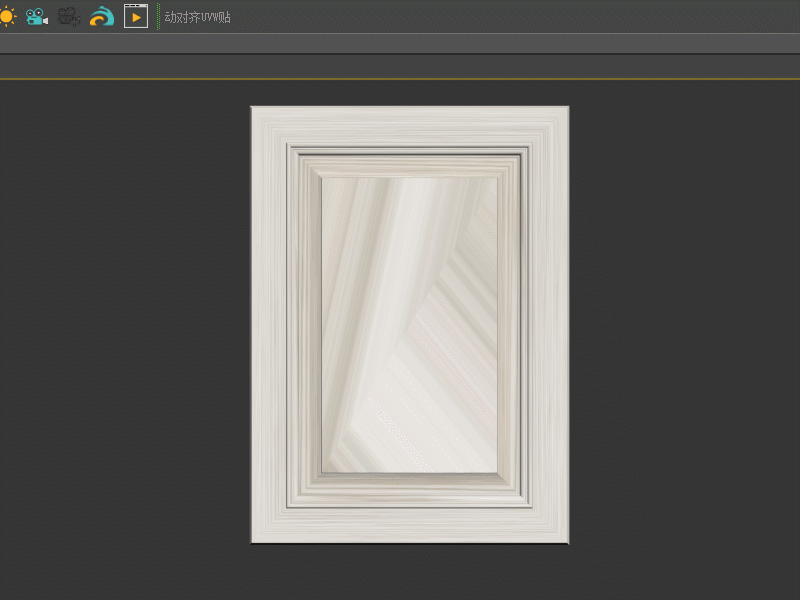Image resolution: width=800 pixels, height=600 pixels.
Task: Click the 动对齐UVW贴 toolbar label
Action: click(x=197, y=17)
